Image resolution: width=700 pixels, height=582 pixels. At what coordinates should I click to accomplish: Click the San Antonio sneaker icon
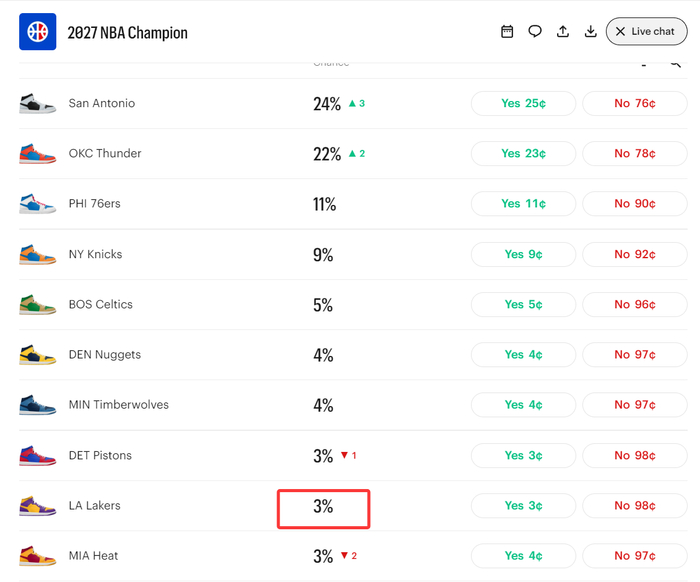38,104
